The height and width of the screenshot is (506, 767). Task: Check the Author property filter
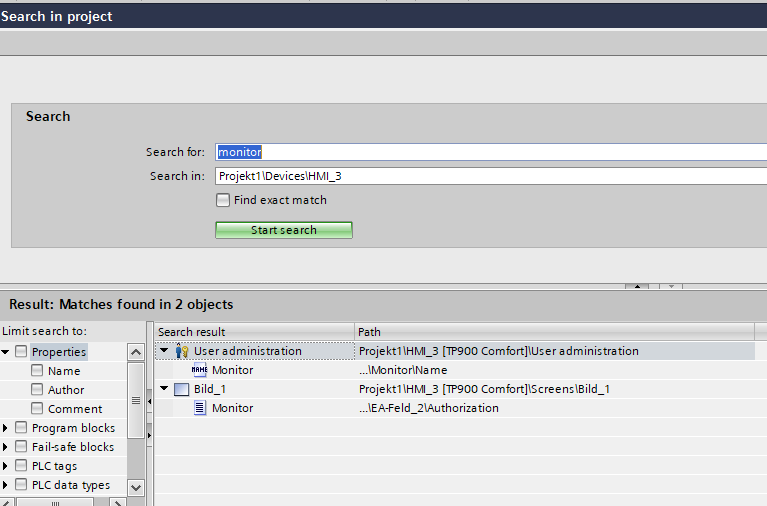(37, 390)
